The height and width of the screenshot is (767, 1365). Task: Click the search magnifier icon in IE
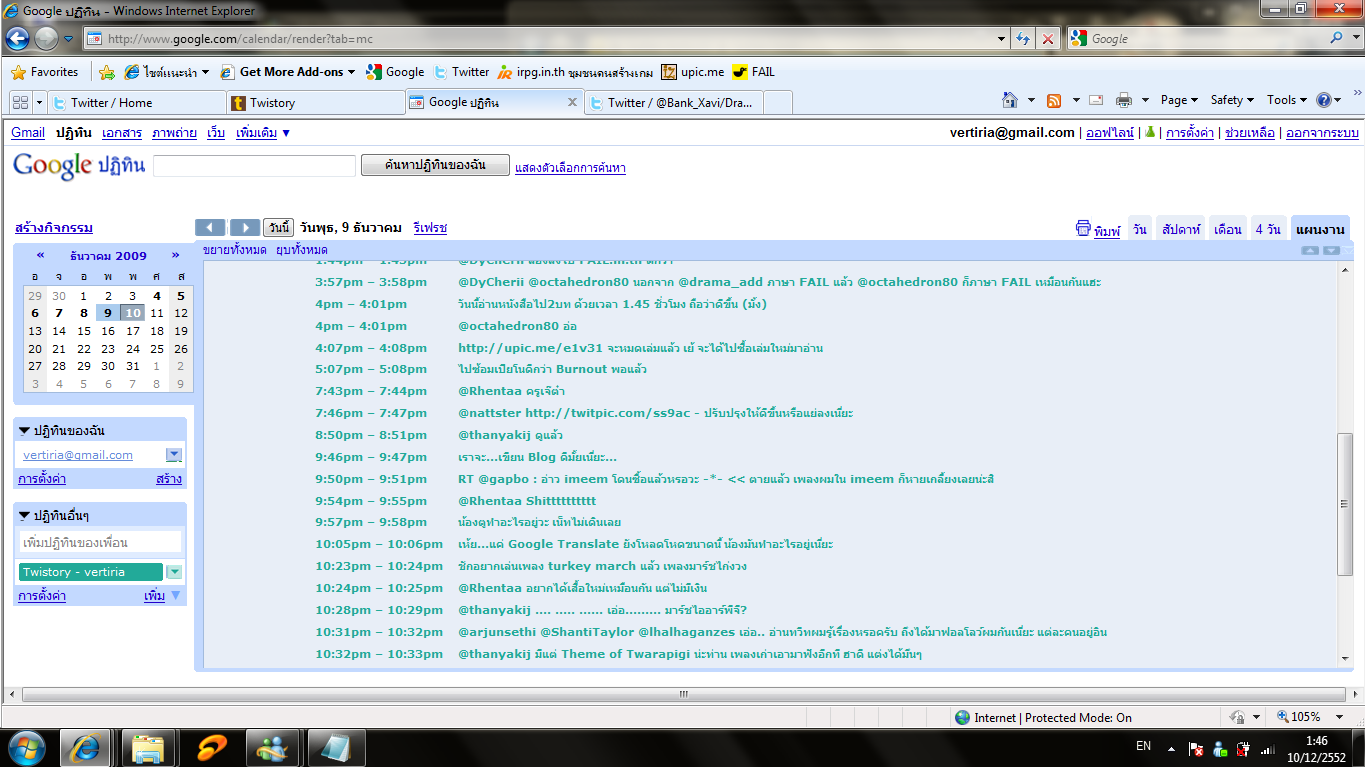(x=1337, y=38)
